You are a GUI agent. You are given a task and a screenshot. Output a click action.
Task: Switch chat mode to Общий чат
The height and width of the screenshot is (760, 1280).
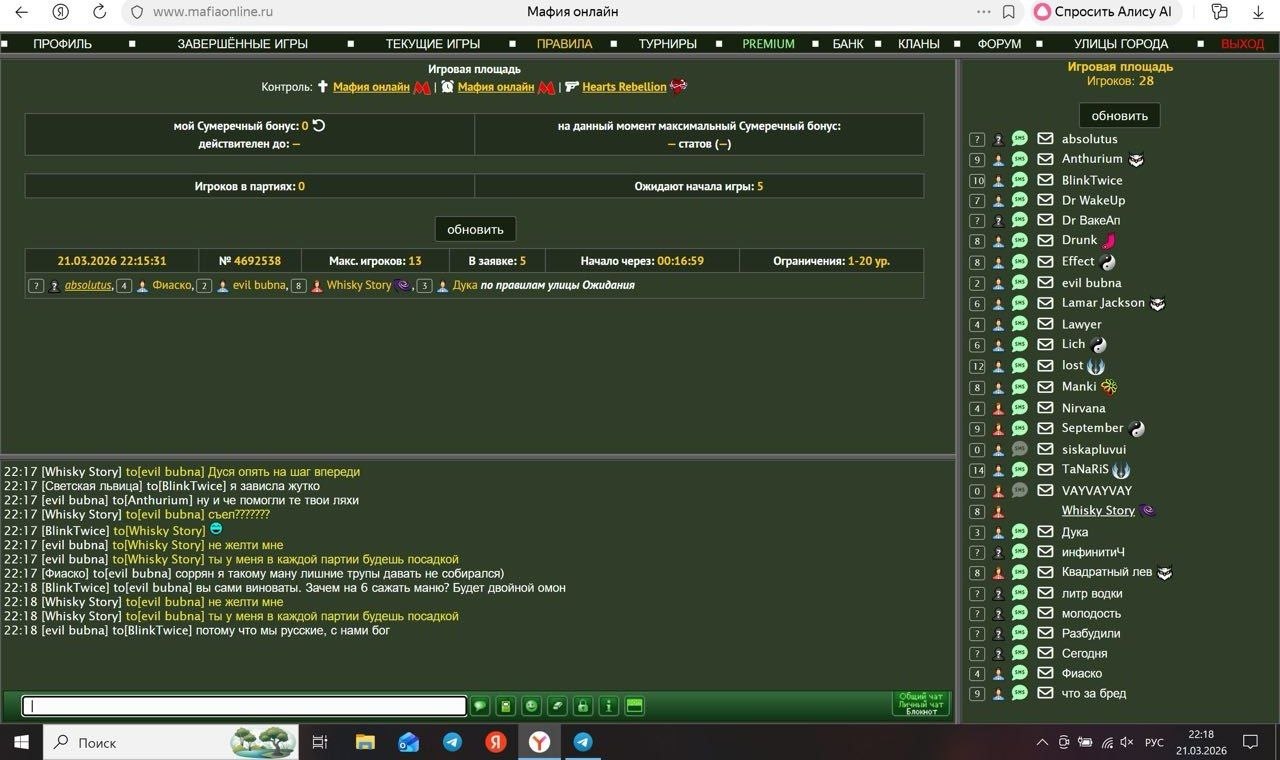[x=921, y=696]
